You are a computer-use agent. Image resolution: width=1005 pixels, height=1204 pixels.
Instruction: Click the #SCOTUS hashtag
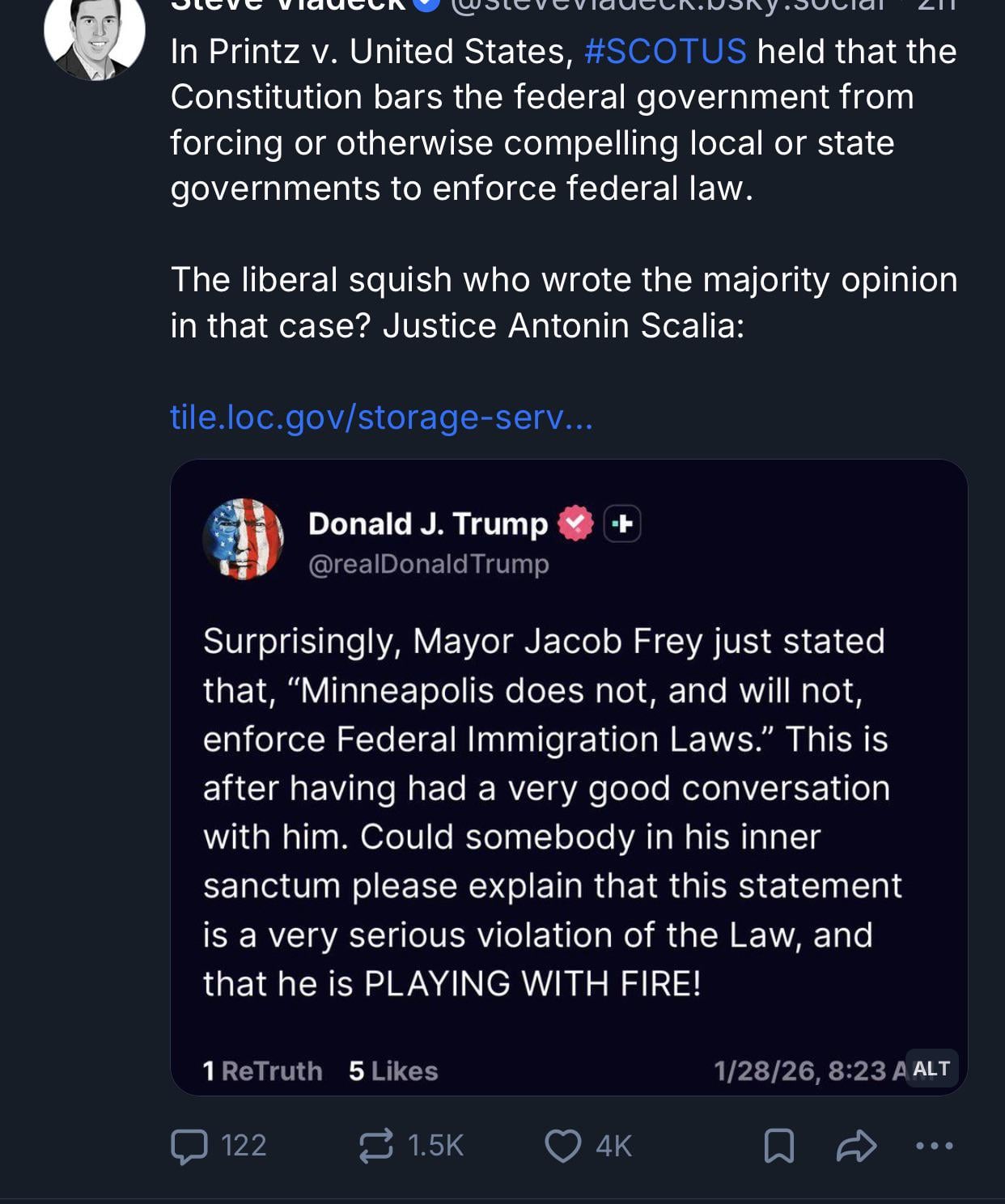(x=664, y=52)
